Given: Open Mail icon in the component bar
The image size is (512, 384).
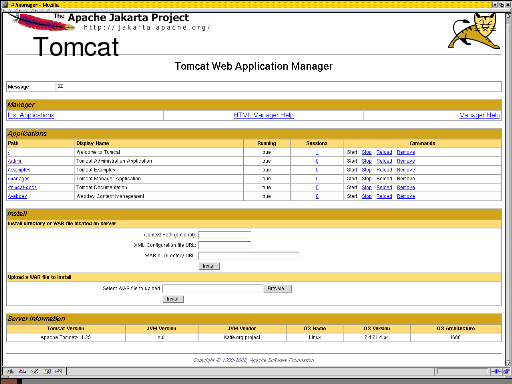Looking at the screenshot, I should click(x=22, y=371).
